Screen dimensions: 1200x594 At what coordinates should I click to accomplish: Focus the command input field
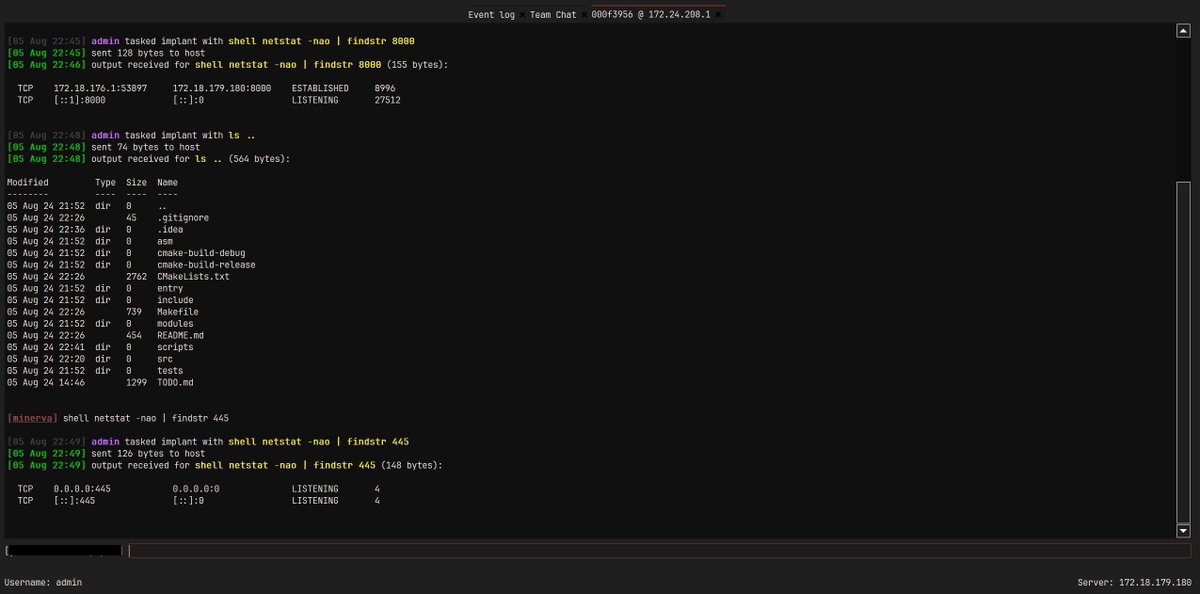click(660, 551)
